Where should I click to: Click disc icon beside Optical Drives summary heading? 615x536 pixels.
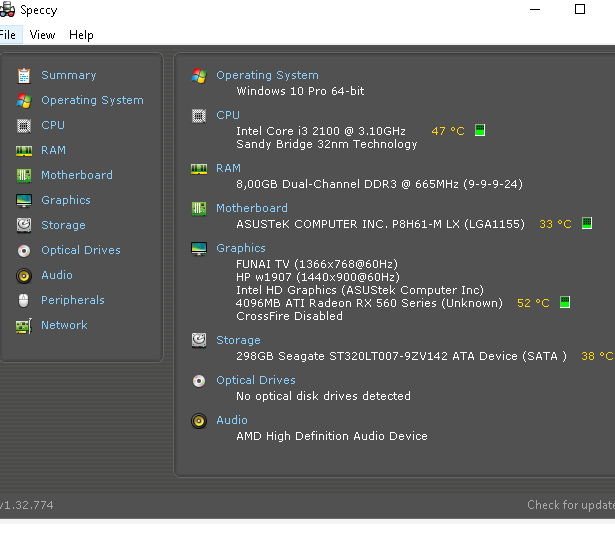pyautogui.click(x=199, y=381)
